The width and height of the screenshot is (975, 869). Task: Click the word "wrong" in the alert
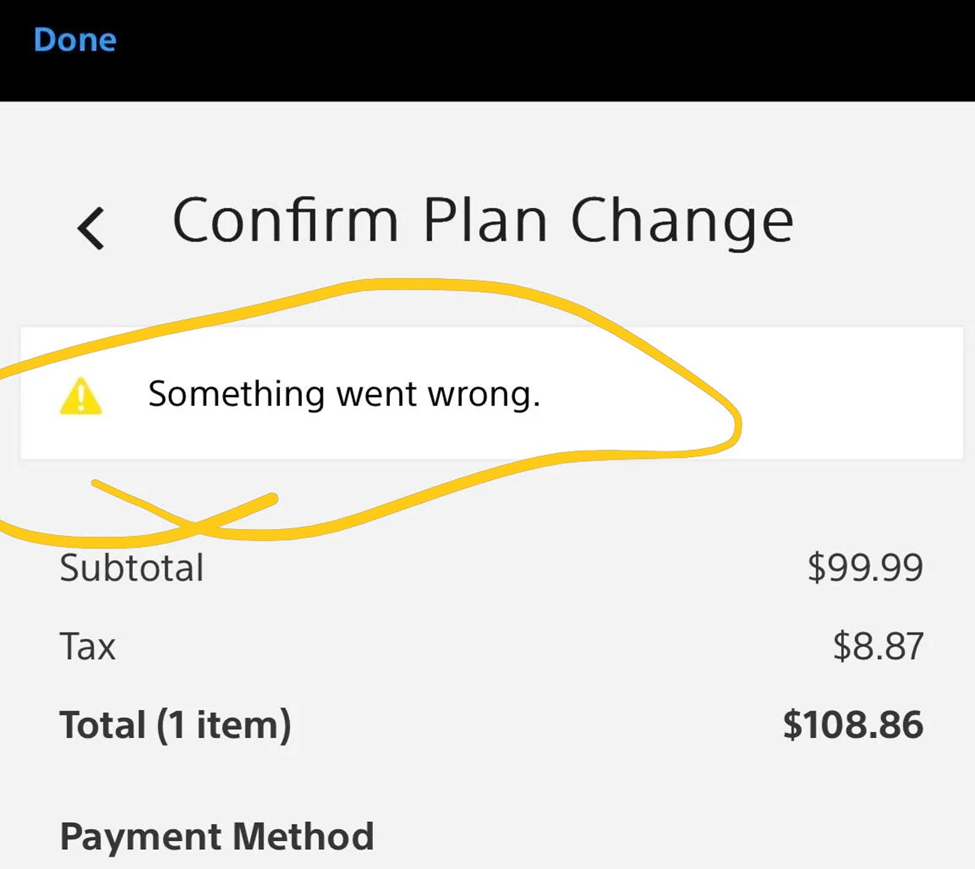coord(484,396)
